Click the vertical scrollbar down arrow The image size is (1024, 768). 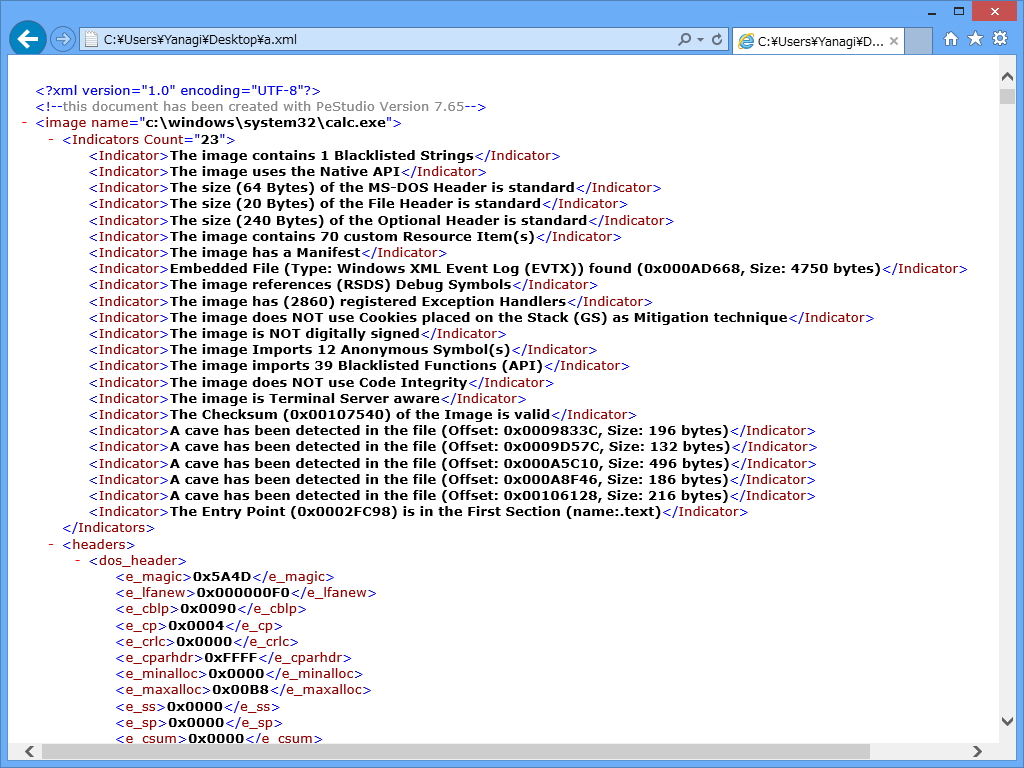(x=1007, y=721)
